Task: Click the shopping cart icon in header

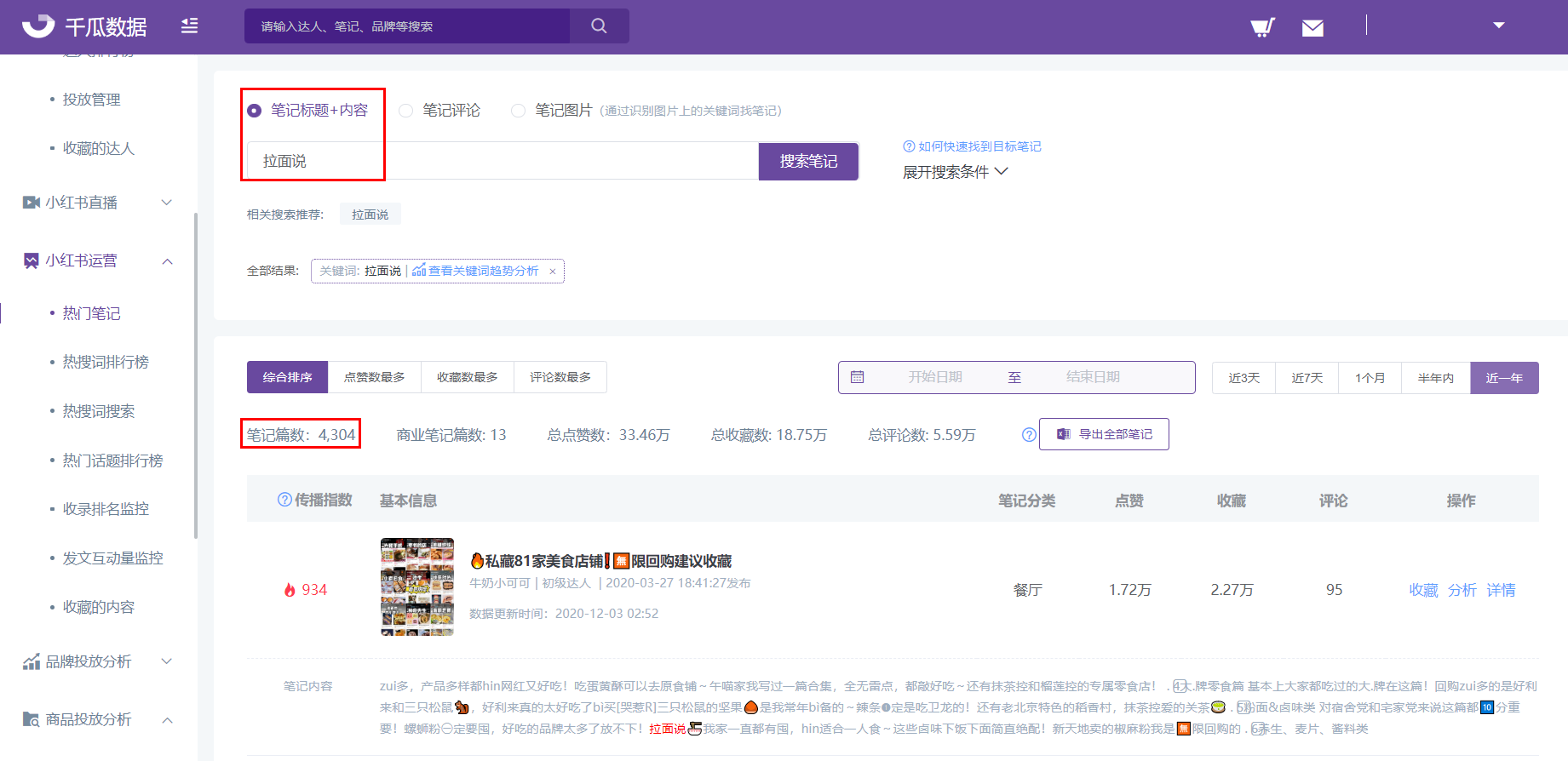Action: (x=1262, y=27)
